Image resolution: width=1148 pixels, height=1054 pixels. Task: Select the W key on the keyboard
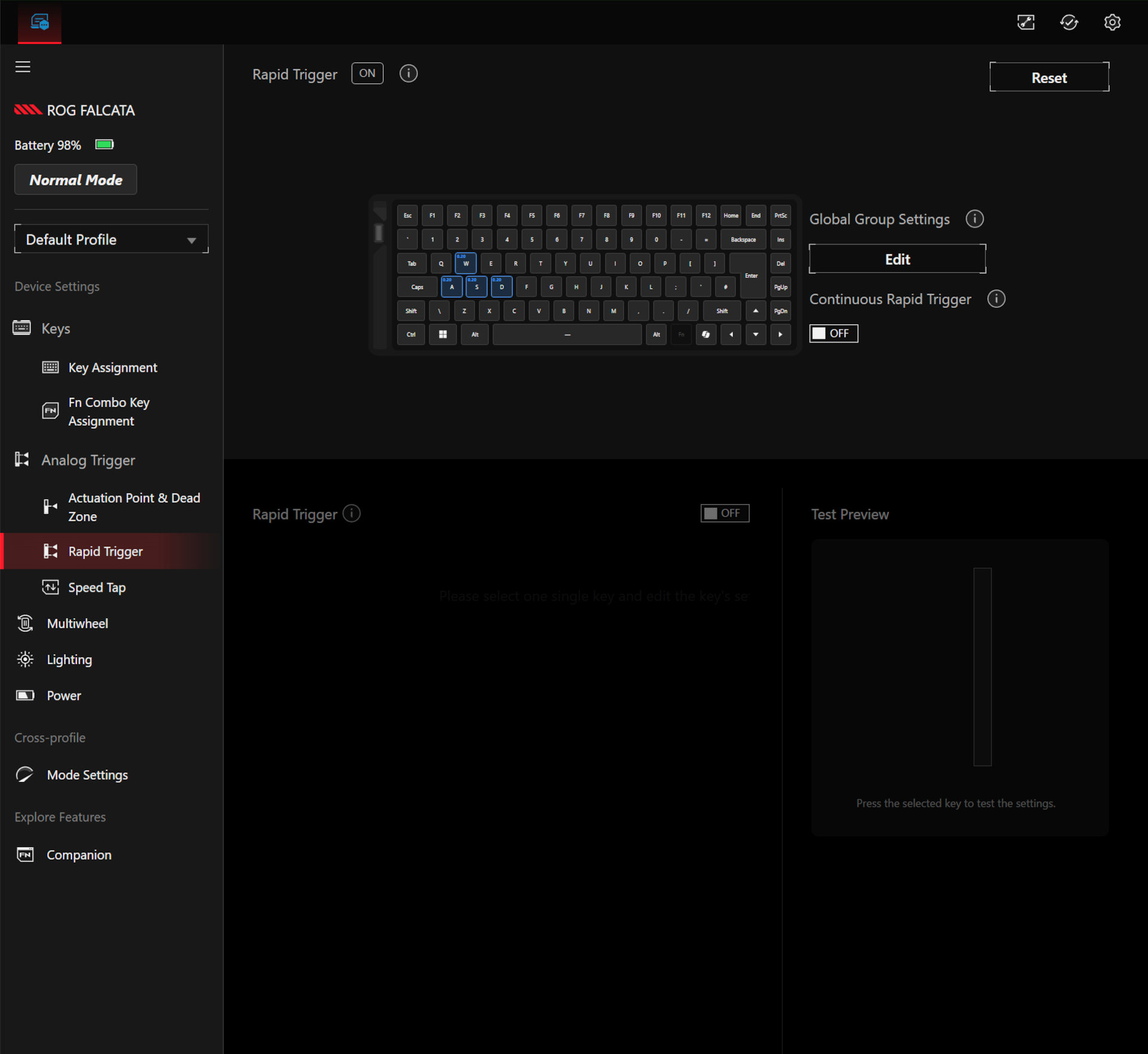(x=466, y=263)
